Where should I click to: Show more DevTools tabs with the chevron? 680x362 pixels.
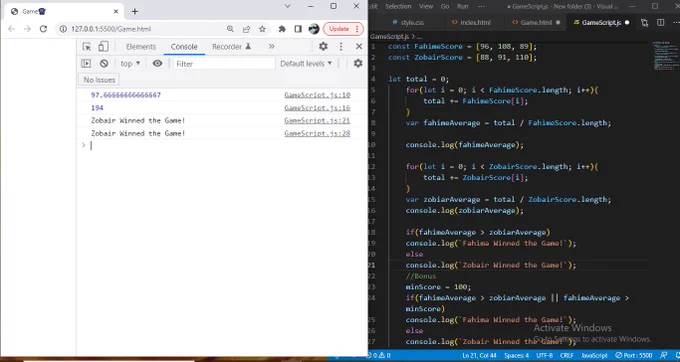pos(271,46)
